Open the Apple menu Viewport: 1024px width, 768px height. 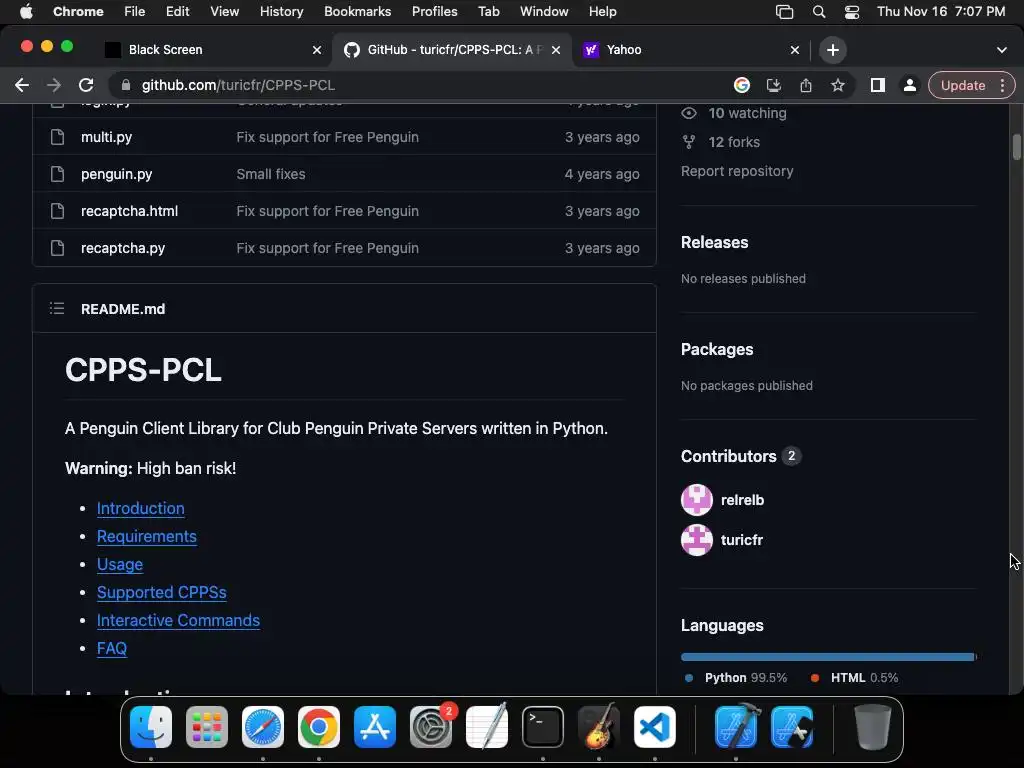point(26,12)
